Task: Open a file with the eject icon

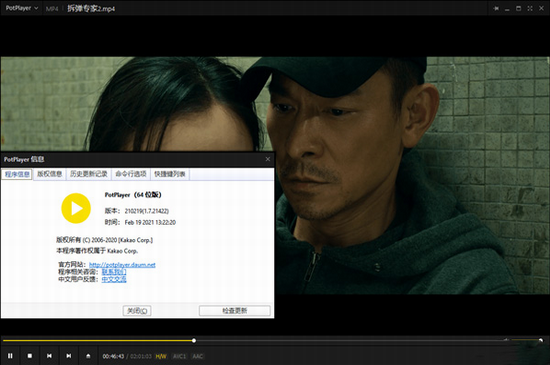Action: point(88,356)
